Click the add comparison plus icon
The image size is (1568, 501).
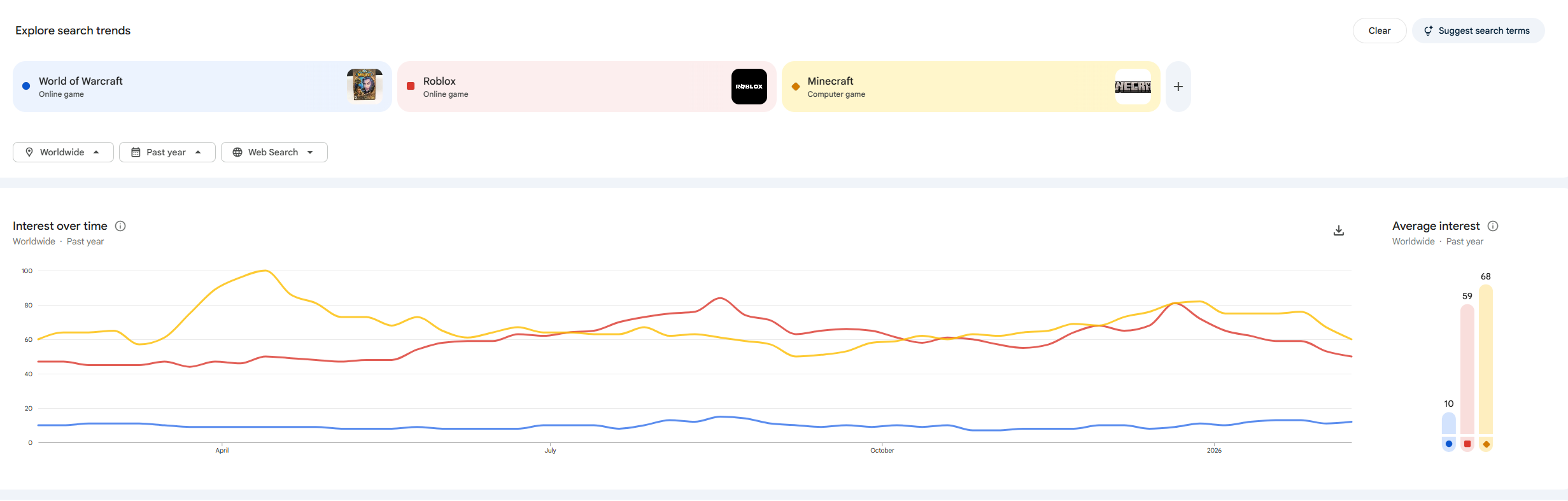pyautogui.click(x=1178, y=87)
